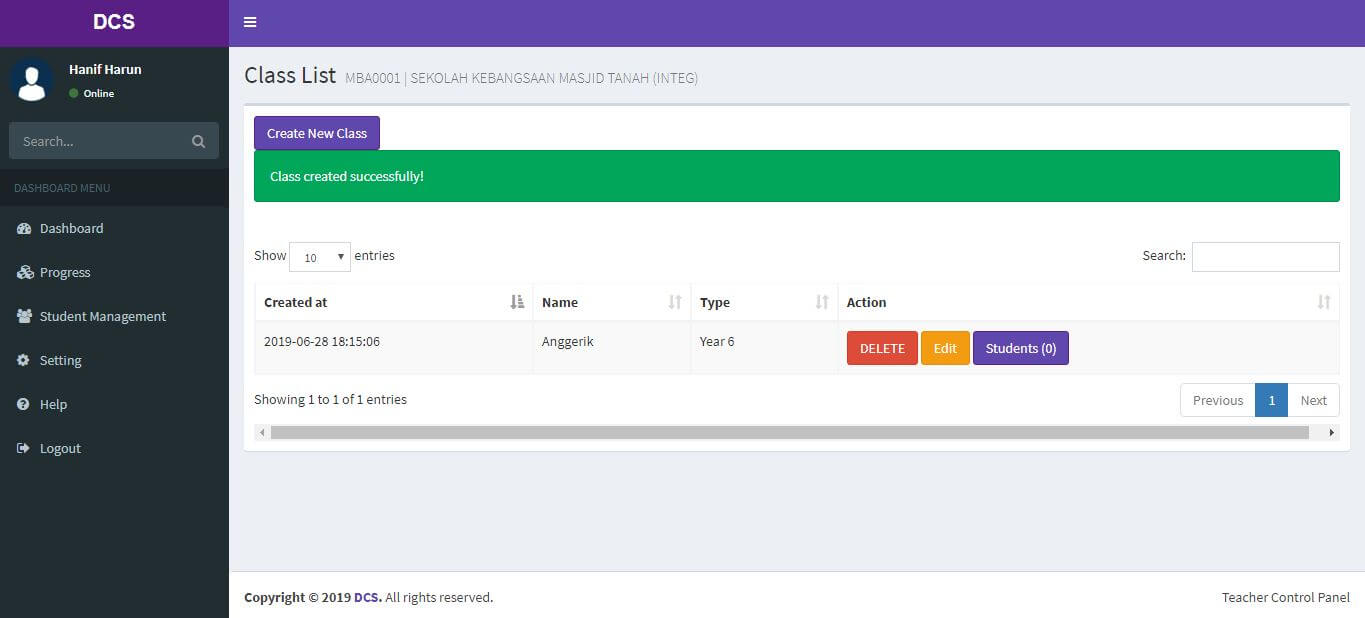
Task: Click the Setting gear icon
Action: coord(23,360)
